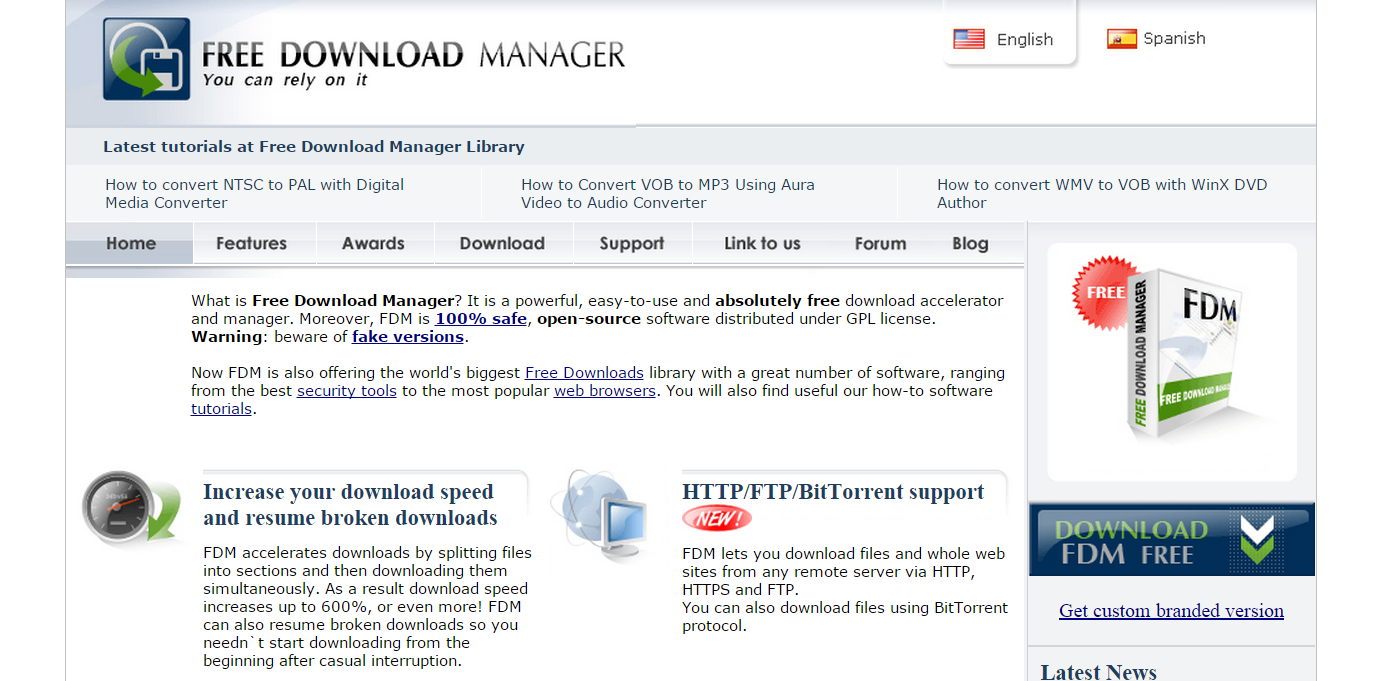Open the Link to us tab

pyautogui.click(x=762, y=243)
